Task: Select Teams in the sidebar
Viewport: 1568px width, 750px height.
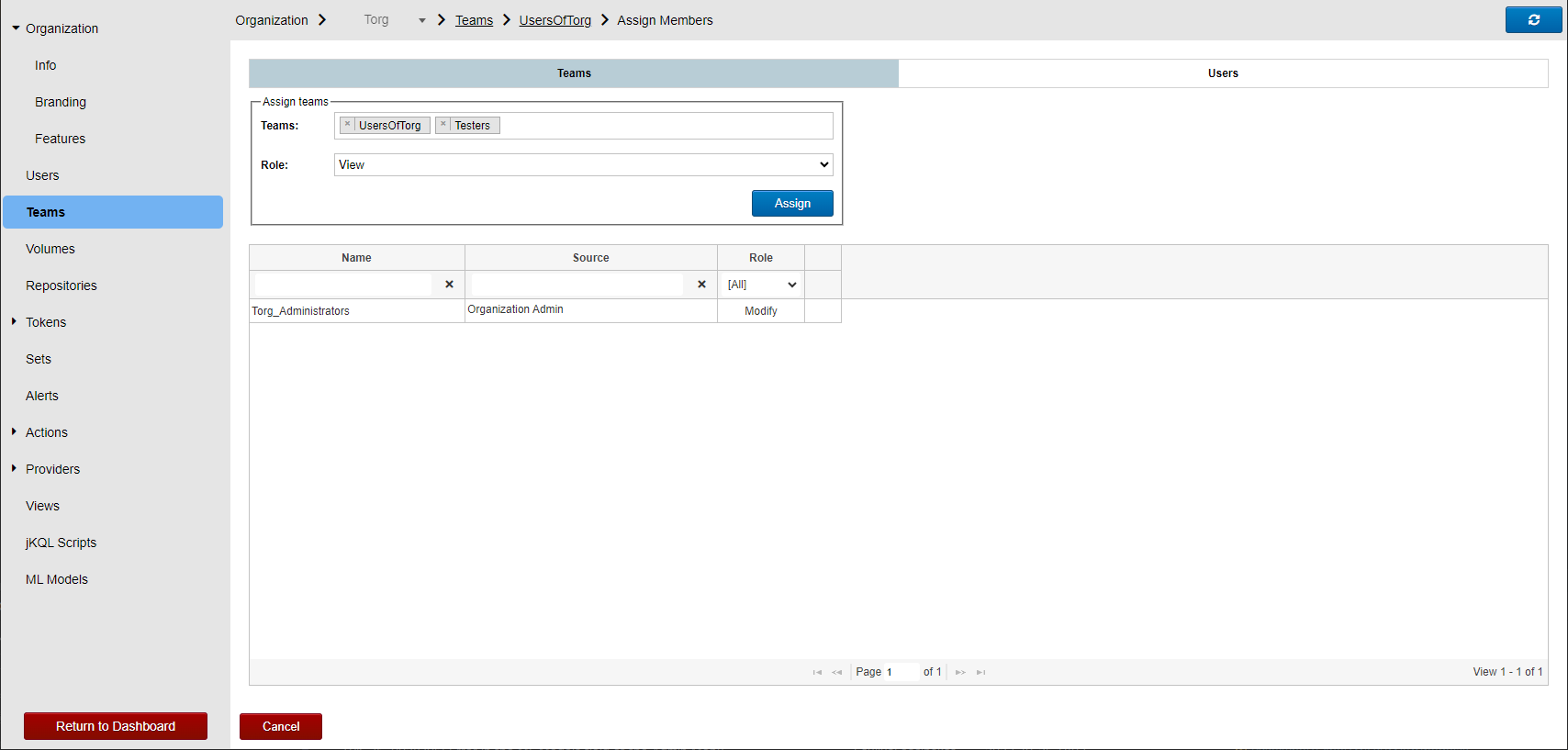Action: (113, 212)
